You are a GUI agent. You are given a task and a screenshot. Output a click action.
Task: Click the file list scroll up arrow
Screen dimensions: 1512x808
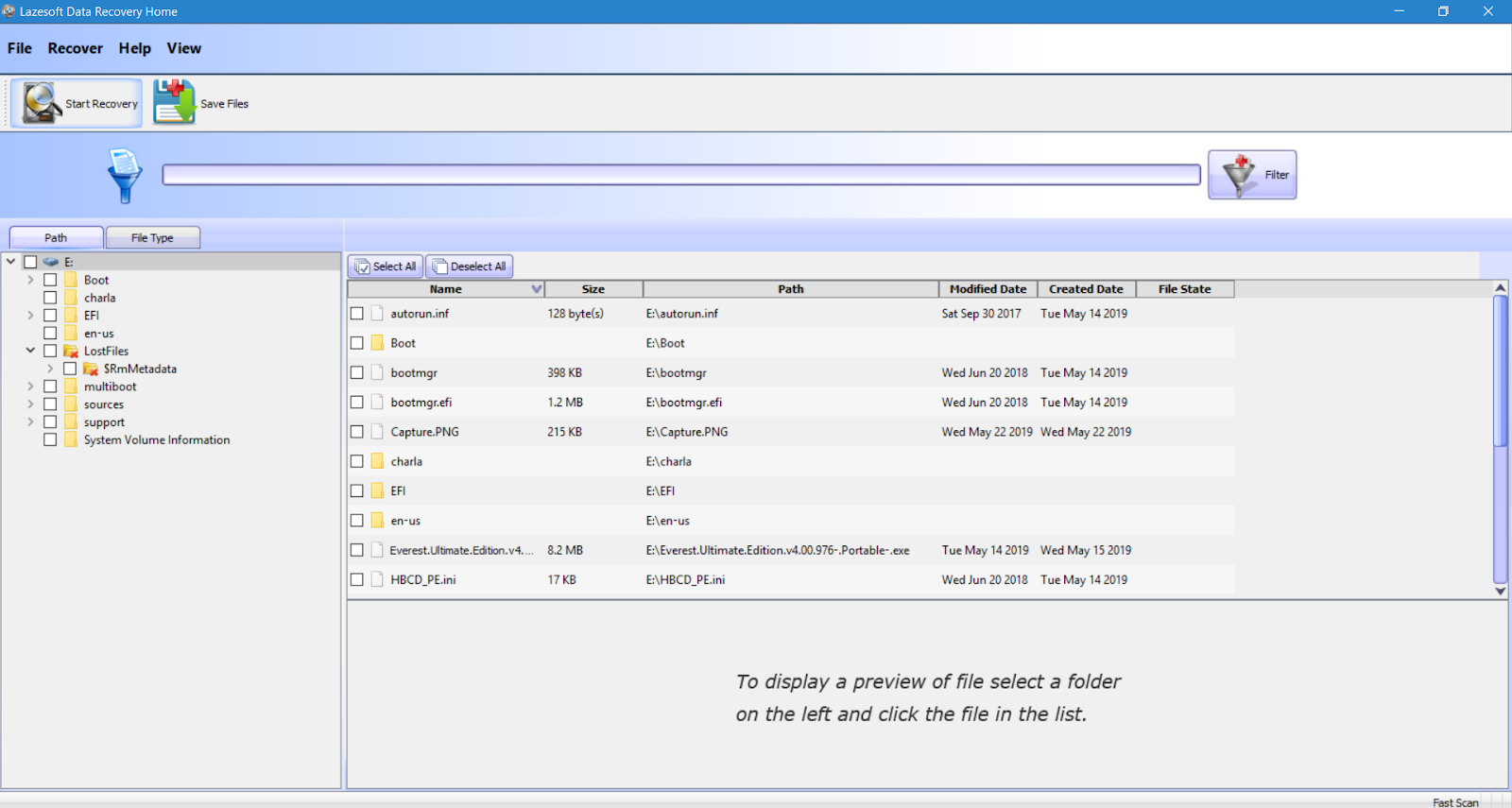point(1500,287)
